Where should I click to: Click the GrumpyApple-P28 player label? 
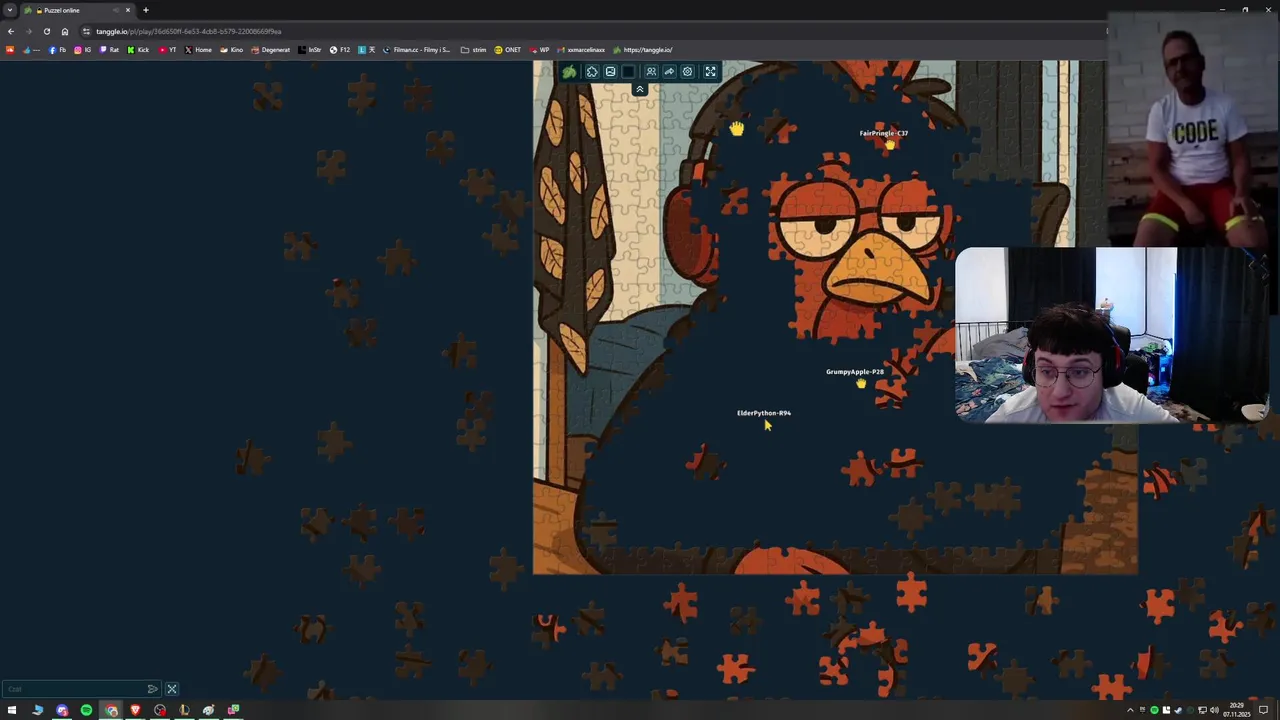[855, 372]
